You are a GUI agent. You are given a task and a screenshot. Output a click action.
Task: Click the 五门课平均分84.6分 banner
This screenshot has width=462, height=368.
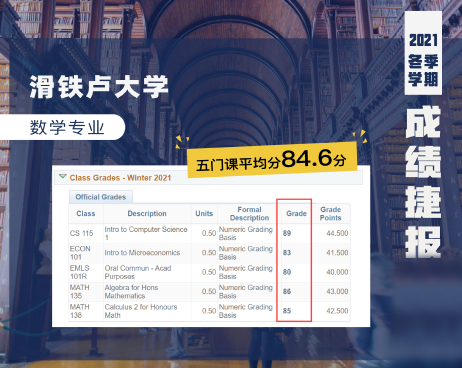[x=271, y=160]
